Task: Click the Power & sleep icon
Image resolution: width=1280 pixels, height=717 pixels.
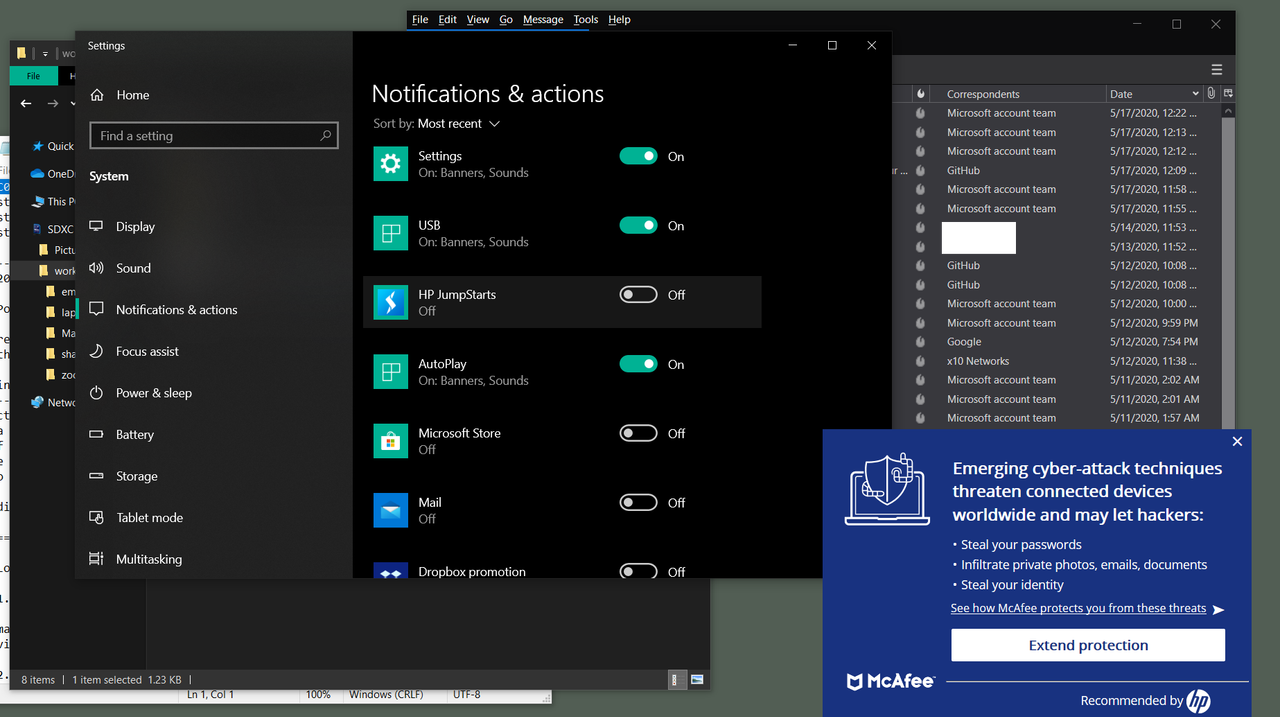Action: point(96,393)
